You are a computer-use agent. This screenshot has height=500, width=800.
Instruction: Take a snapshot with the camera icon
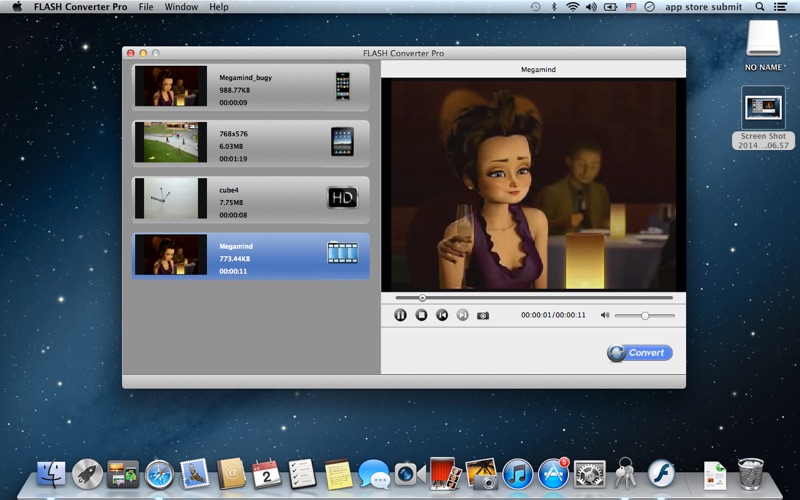[483, 315]
